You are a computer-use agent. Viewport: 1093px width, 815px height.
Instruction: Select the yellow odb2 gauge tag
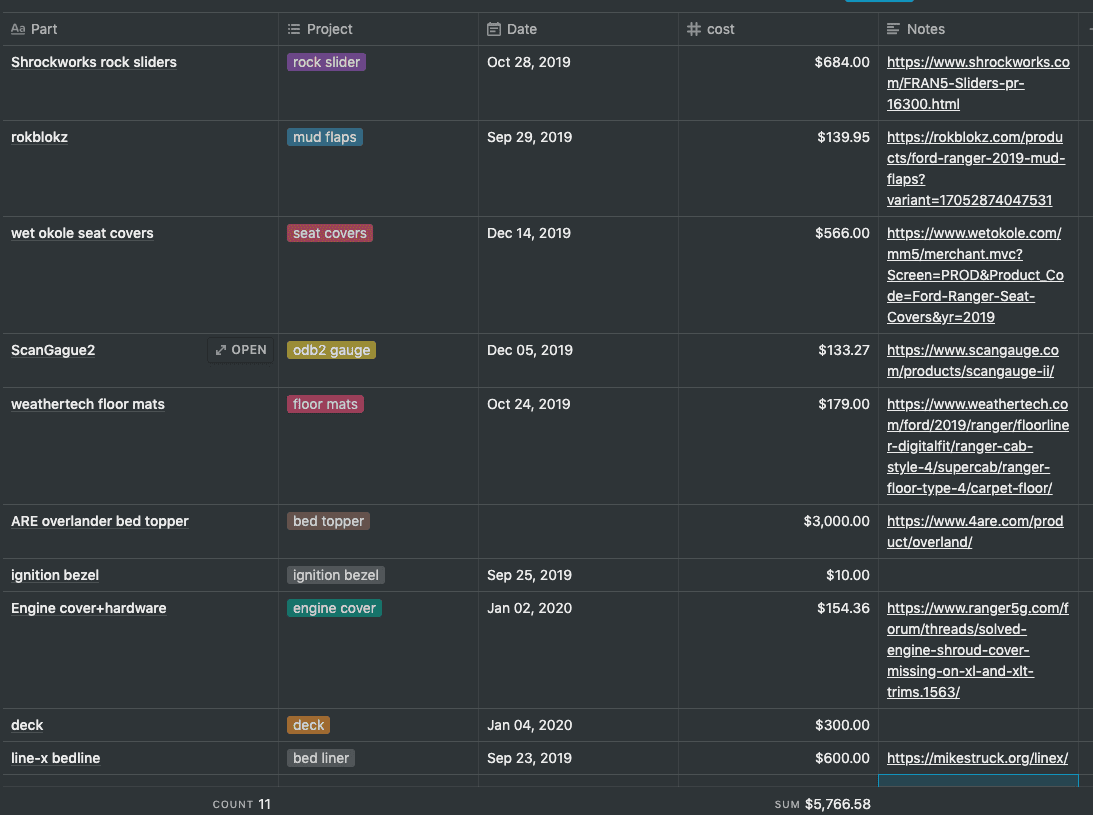pyautogui.click(x=331, y=350)
